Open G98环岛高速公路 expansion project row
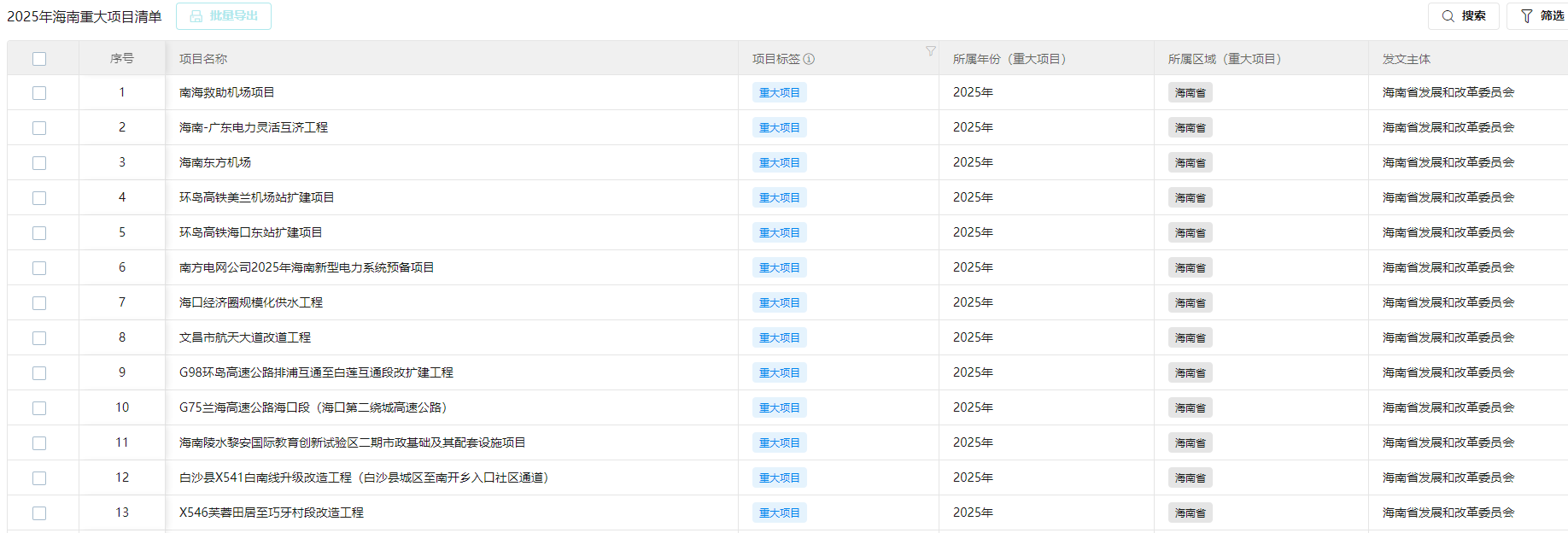Image resolution: width=1568 pixels, height=533 pixels. point(316,372)
